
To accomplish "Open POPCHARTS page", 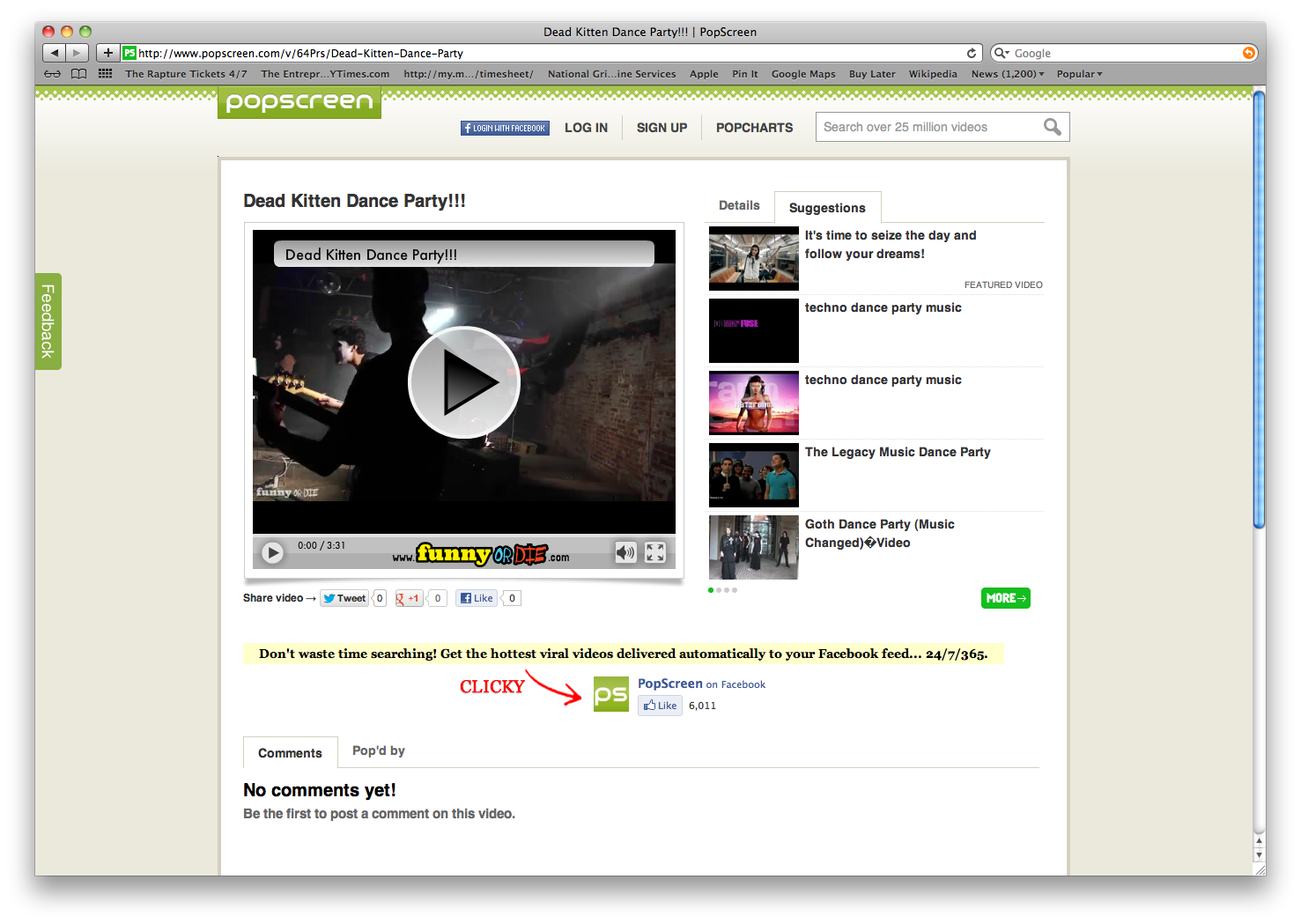I will [754, 128].
